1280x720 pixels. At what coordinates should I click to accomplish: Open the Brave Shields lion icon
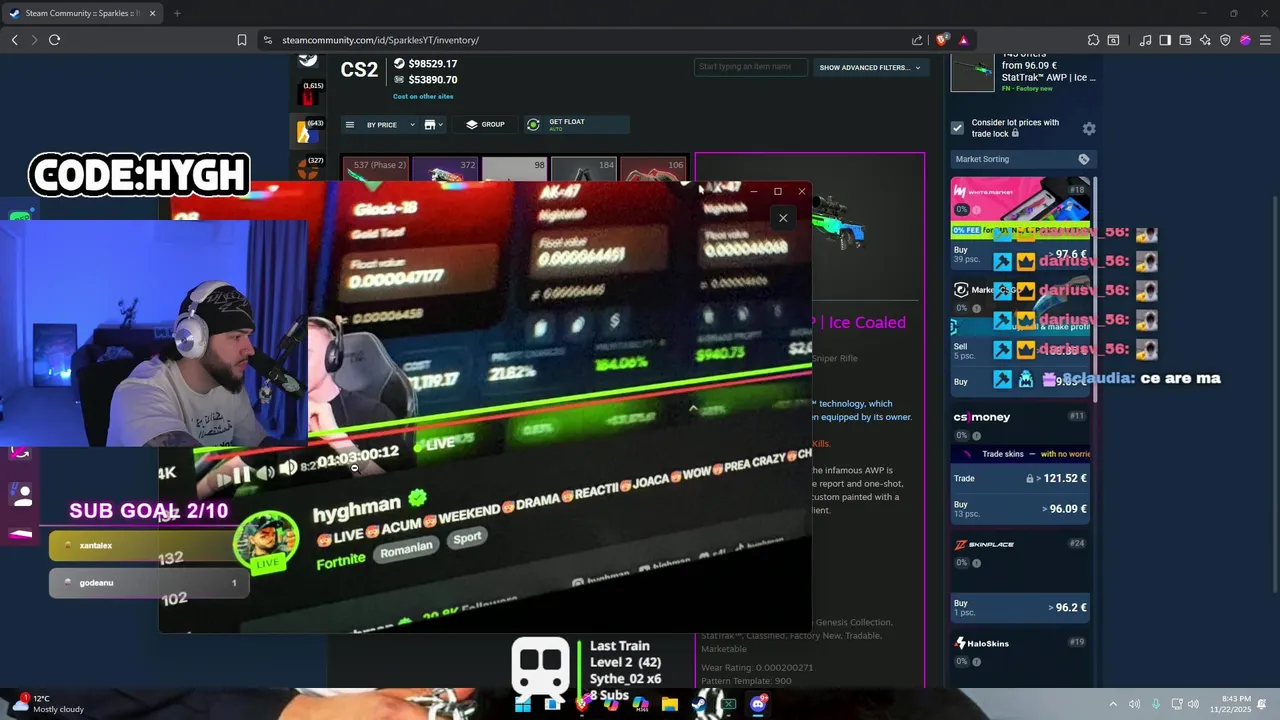[x=941, y=40]
